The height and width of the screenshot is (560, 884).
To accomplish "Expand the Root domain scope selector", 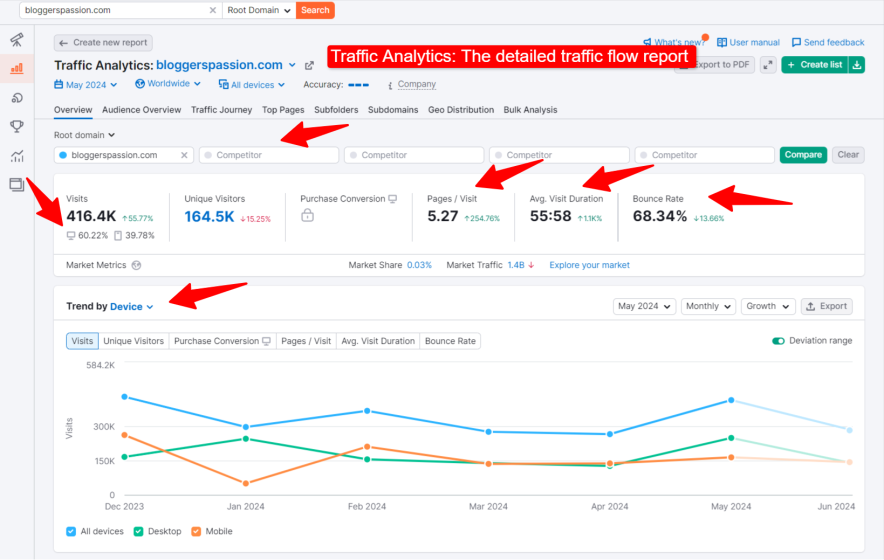I will pyautogui.click(x=85, y=135).
